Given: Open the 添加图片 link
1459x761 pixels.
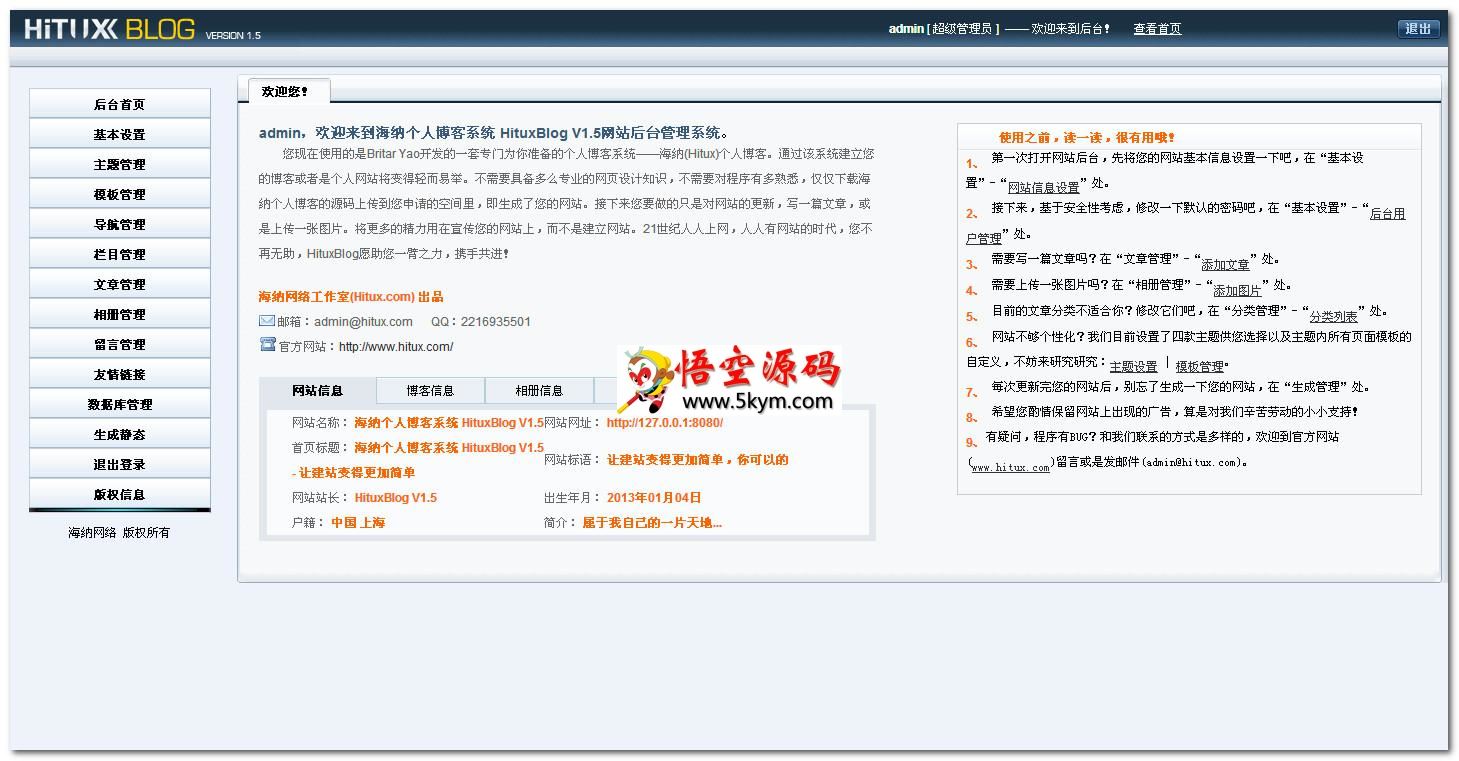Looking at the screenshot, I should click(x=1237, y=291).
